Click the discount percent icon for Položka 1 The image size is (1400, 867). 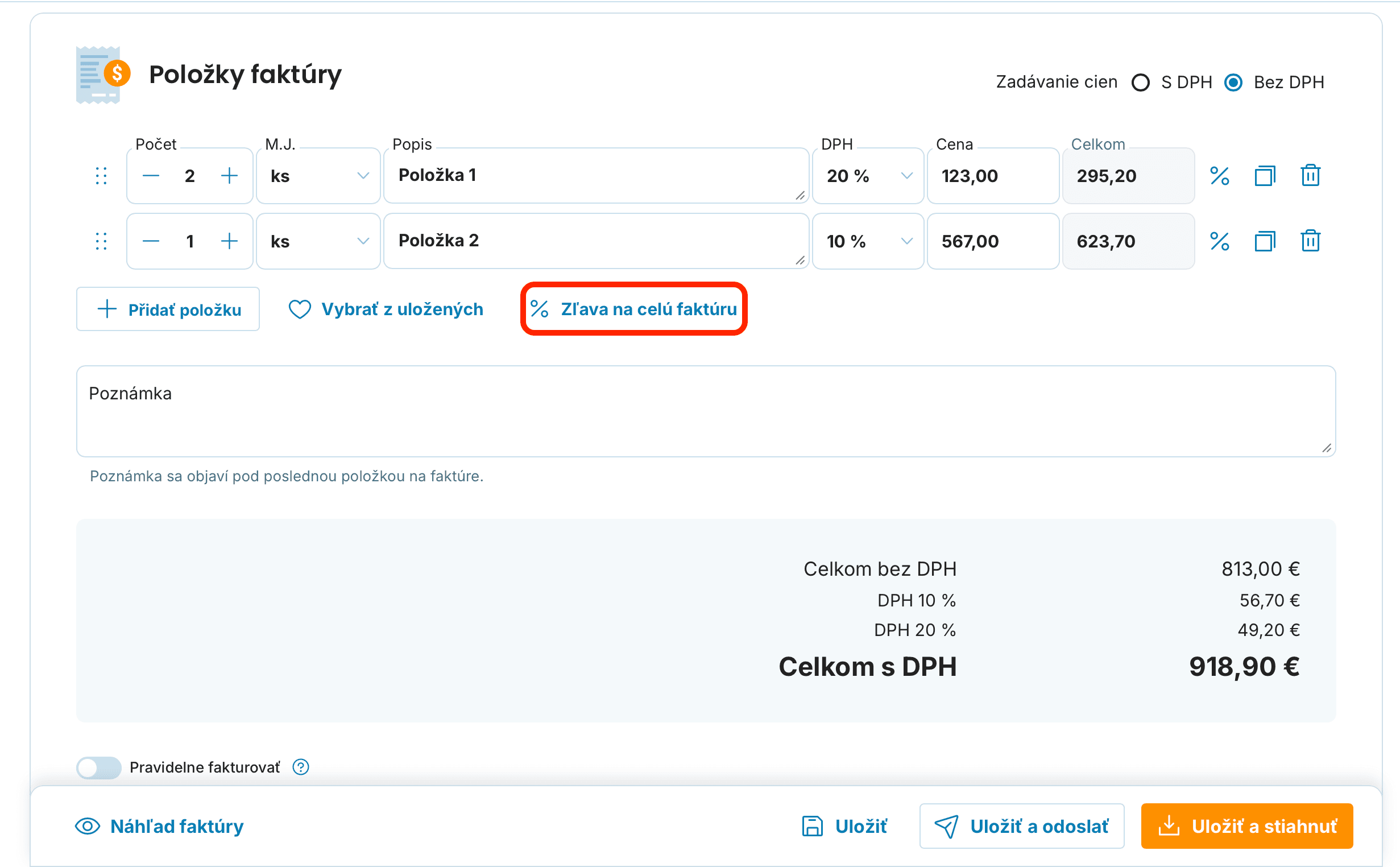pos(1219,175)
